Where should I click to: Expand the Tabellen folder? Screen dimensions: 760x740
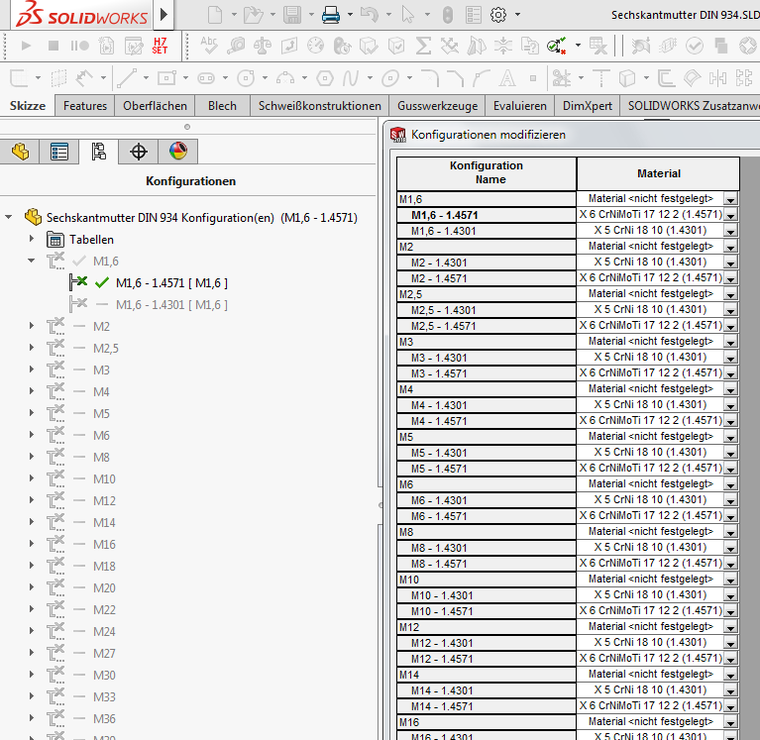(32, 238)
